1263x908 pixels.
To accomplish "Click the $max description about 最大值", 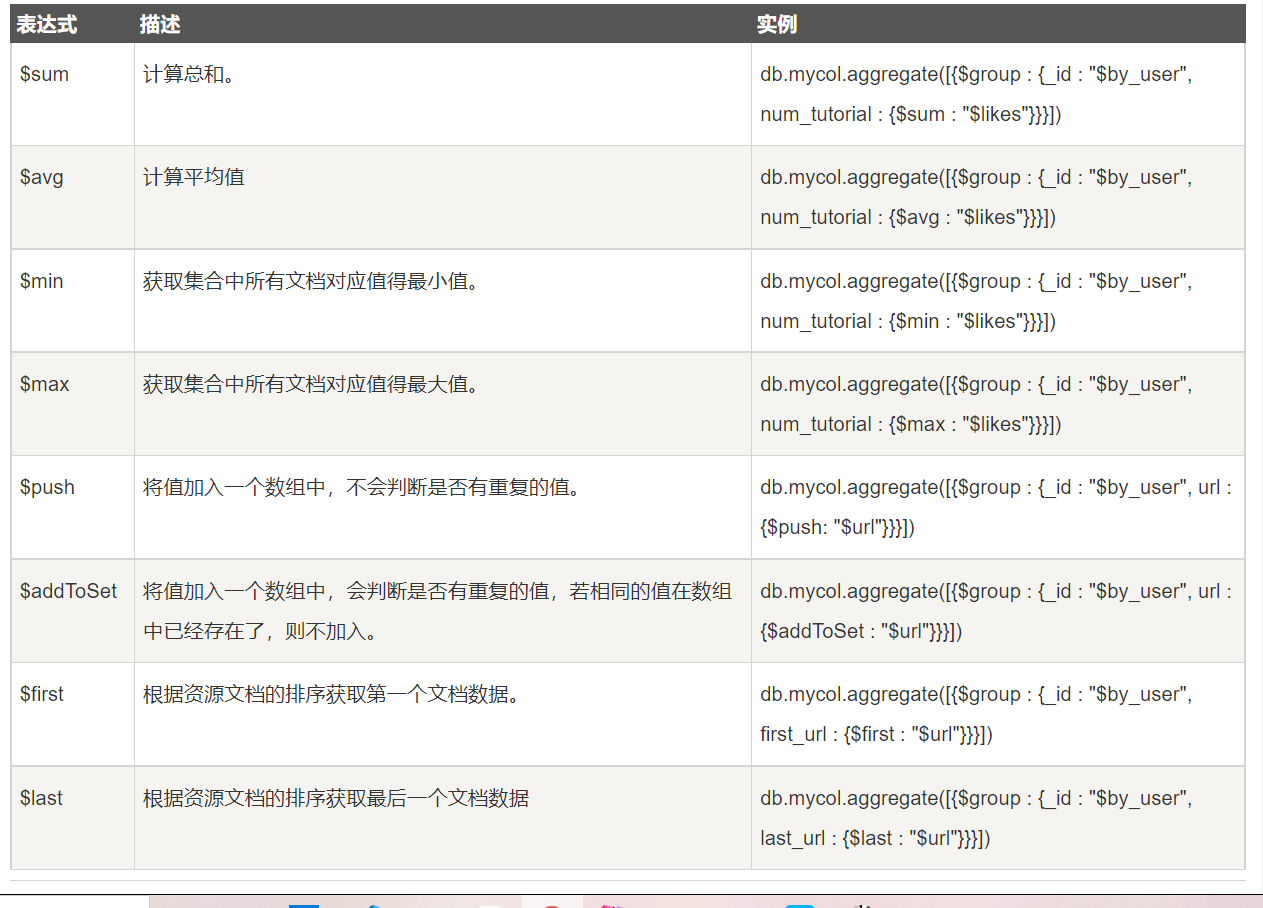I will click(311, 385).
